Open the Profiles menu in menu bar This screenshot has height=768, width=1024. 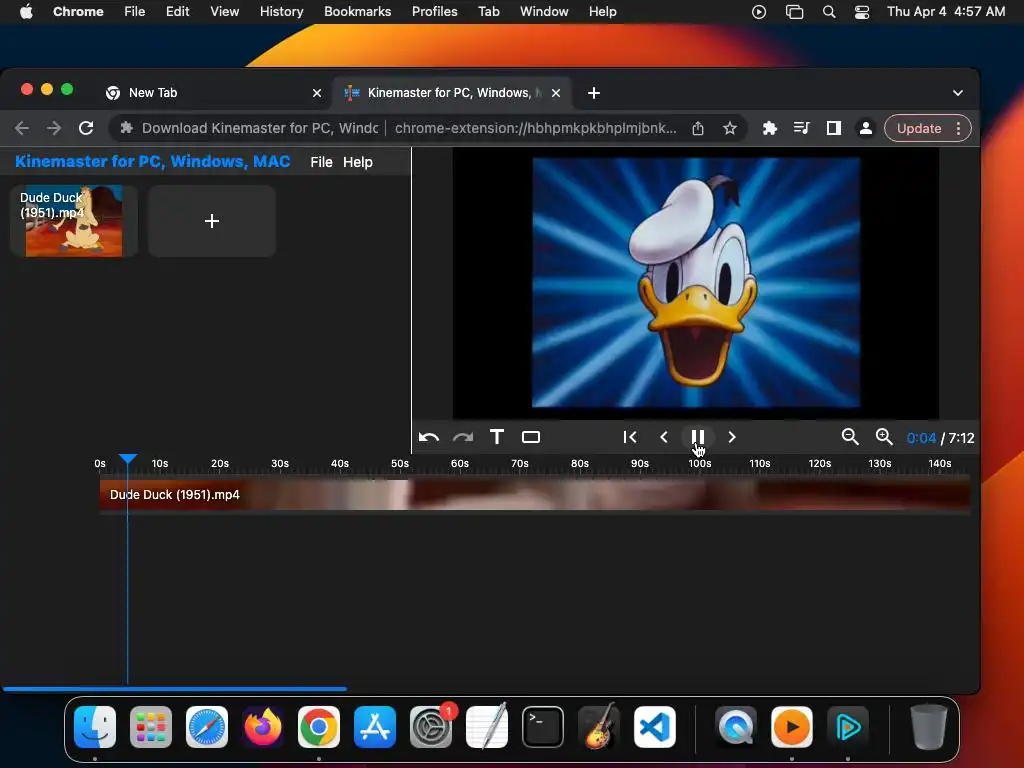(434, 11)
